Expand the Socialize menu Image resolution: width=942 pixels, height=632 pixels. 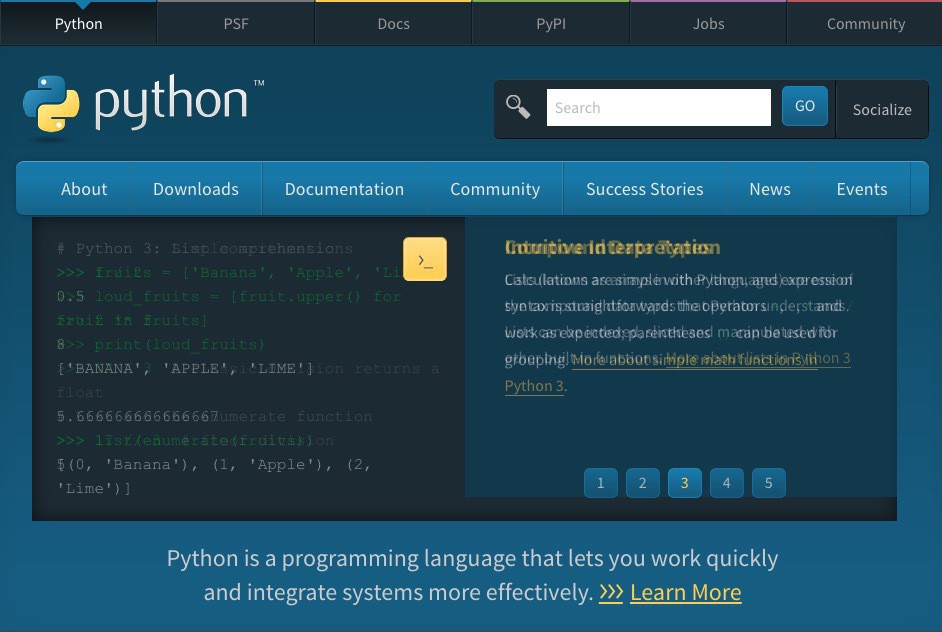(x=881, y=109)
